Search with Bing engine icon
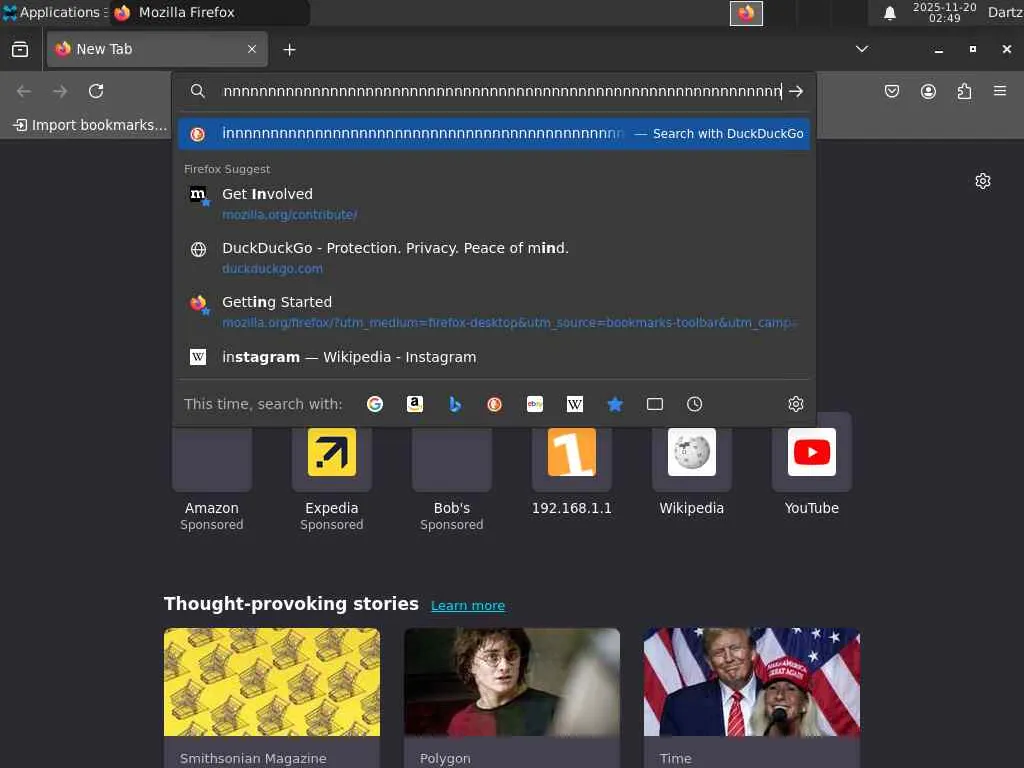This screenshot has width=1024, height=768. [455, 404]
